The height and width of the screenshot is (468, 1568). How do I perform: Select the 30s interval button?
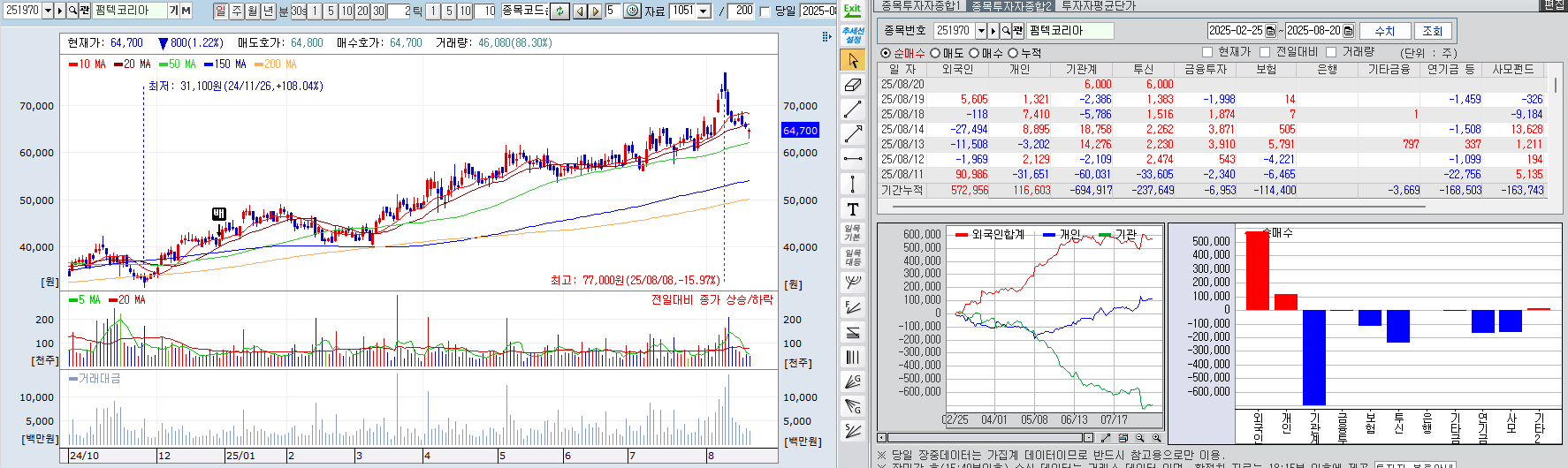click(299, 11)
